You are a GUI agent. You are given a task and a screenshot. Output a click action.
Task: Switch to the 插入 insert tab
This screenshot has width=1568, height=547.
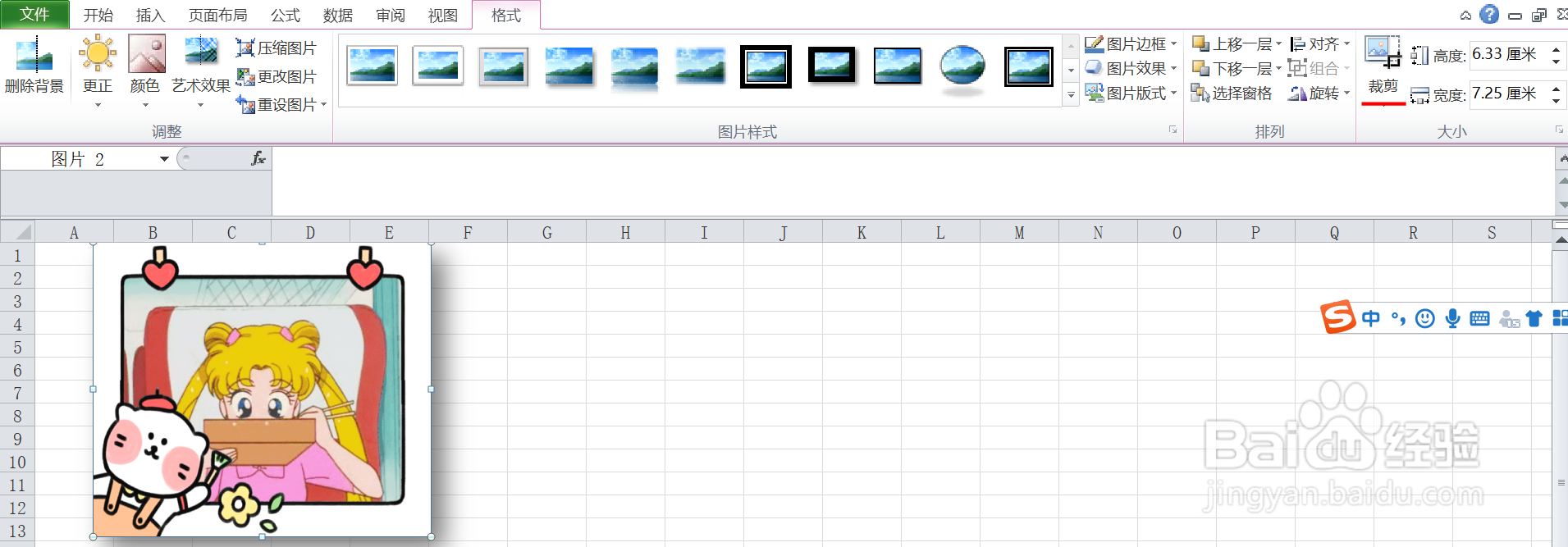click(x=150, y=16)
